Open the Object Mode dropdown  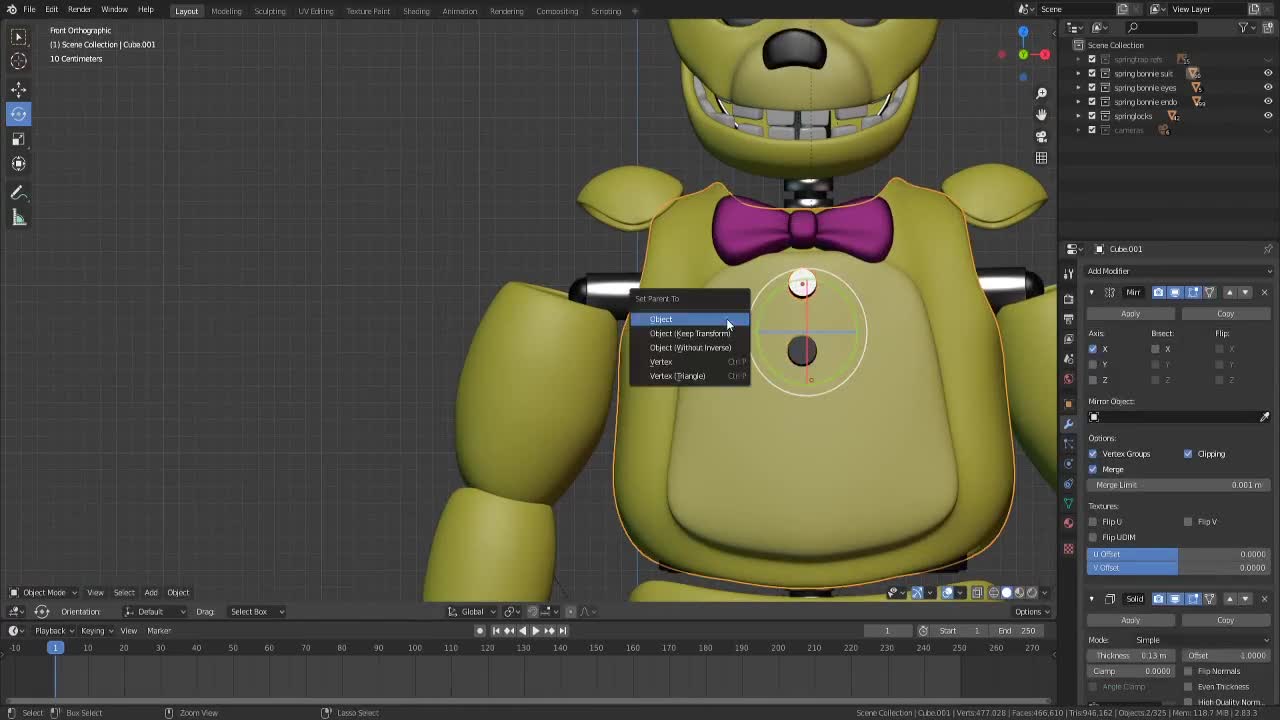point(44,592)
